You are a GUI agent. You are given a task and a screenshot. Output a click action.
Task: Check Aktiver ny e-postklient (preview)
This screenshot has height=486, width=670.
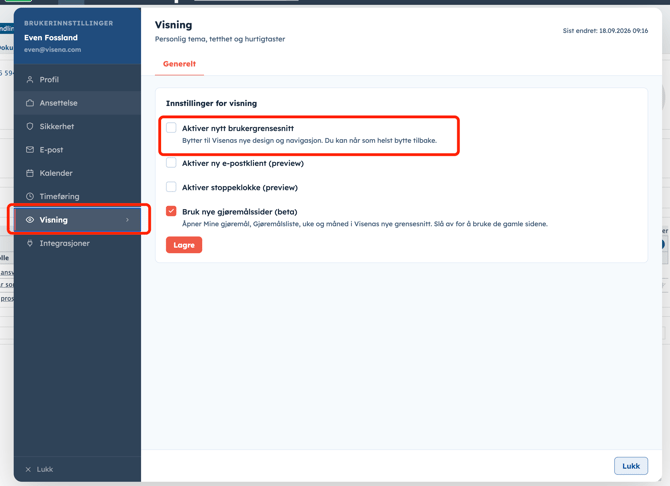point(171,162)
